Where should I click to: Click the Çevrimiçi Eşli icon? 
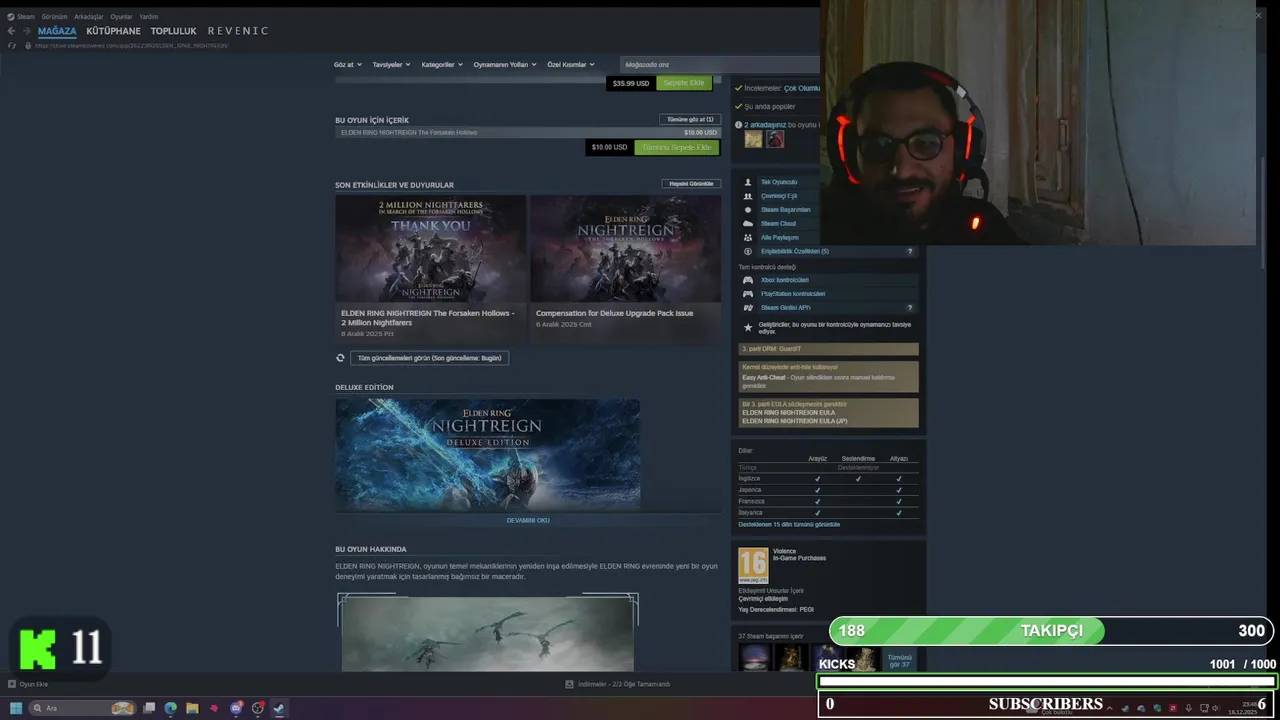748,196
